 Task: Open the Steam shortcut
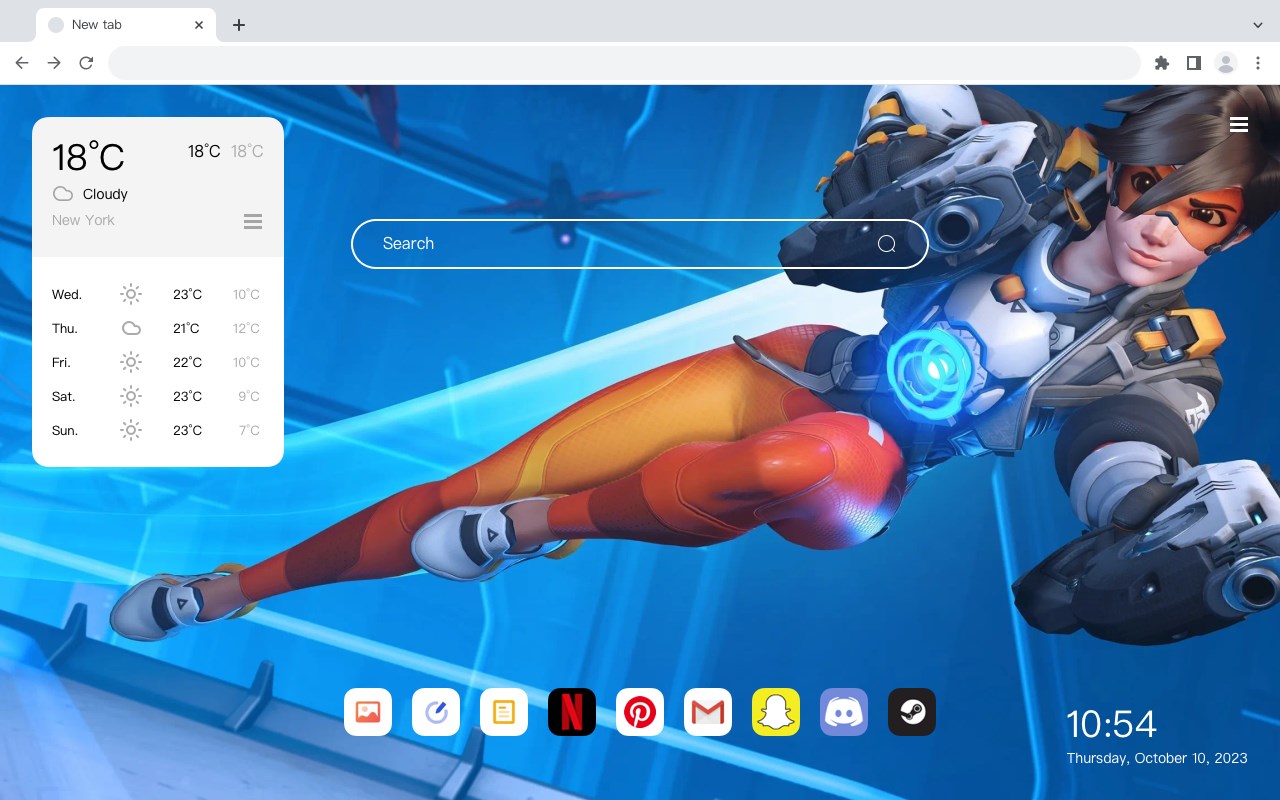click(912, 712)
